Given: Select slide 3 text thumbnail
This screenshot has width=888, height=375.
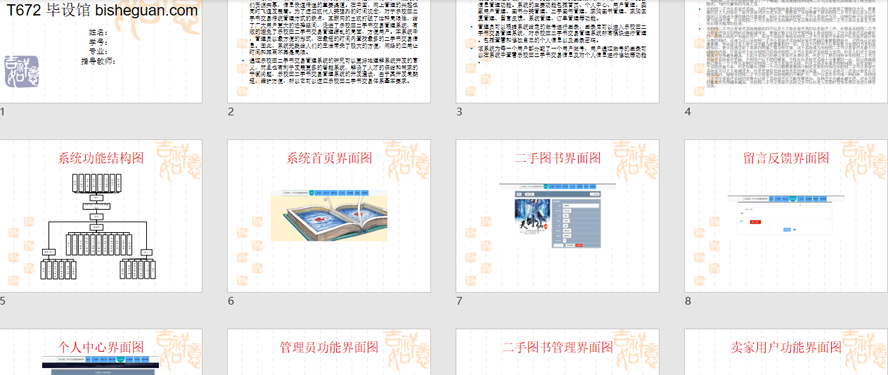Looking at the screenshot, I should [x=557, y=52].
